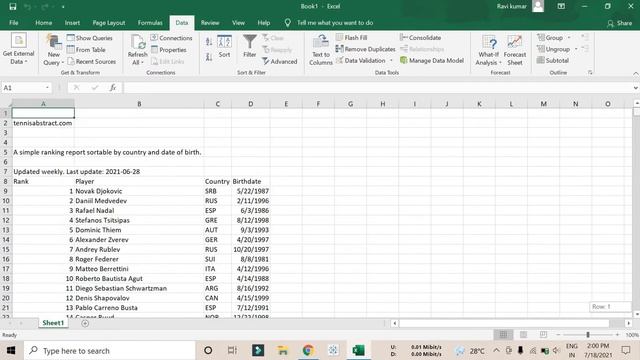Open the Sort dialog
Screen dimensions: 640x360
pyautogui.click(x=224, y=47)
